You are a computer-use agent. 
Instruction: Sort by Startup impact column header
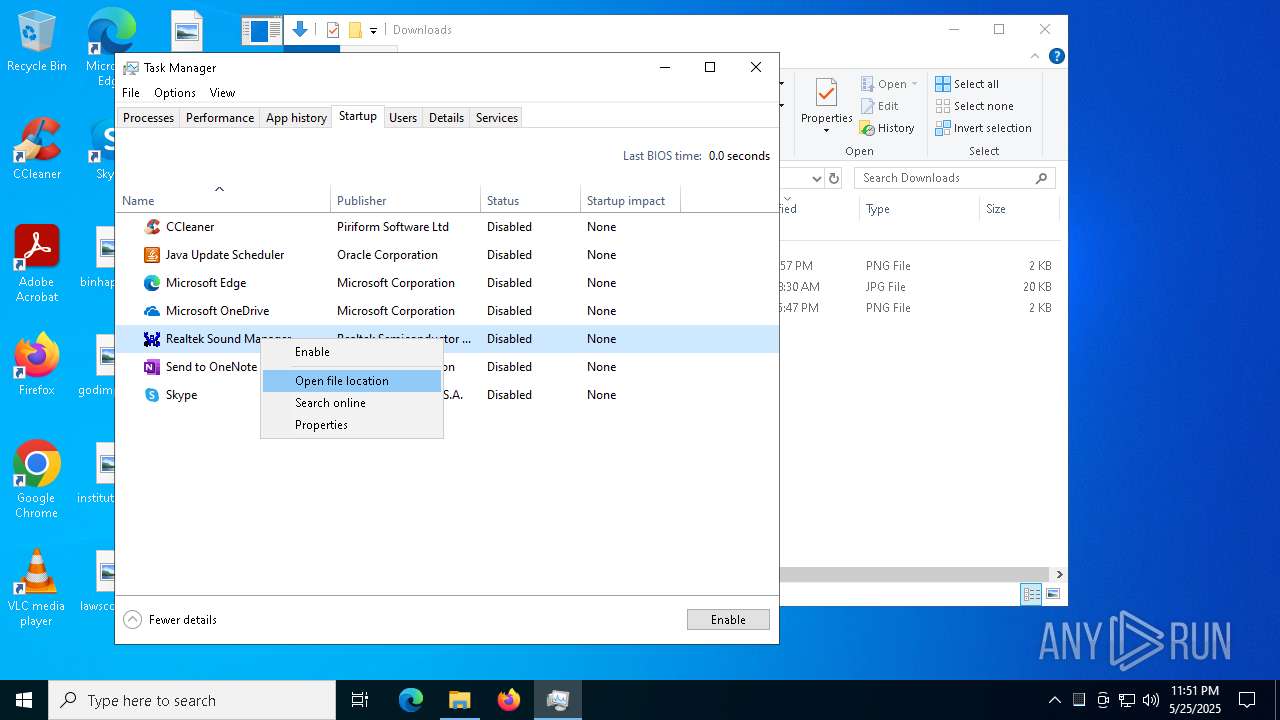631,201
